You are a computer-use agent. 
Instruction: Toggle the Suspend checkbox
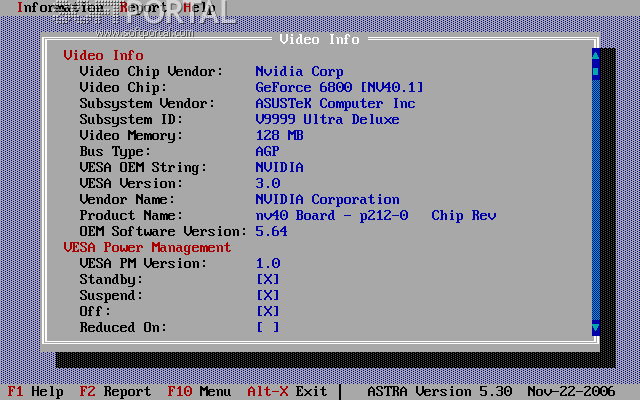pos(268,295)
